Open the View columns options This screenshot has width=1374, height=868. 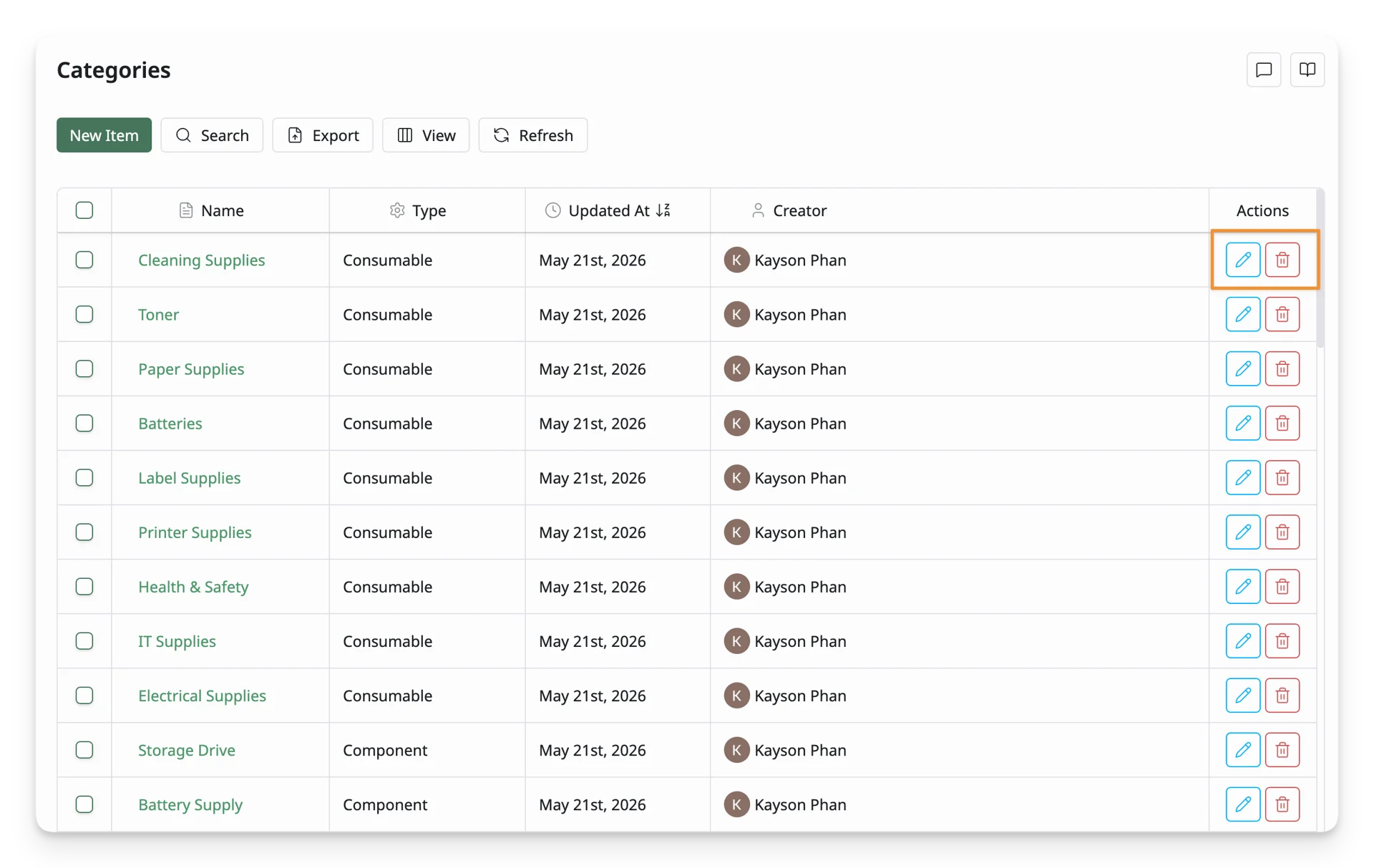426,135
